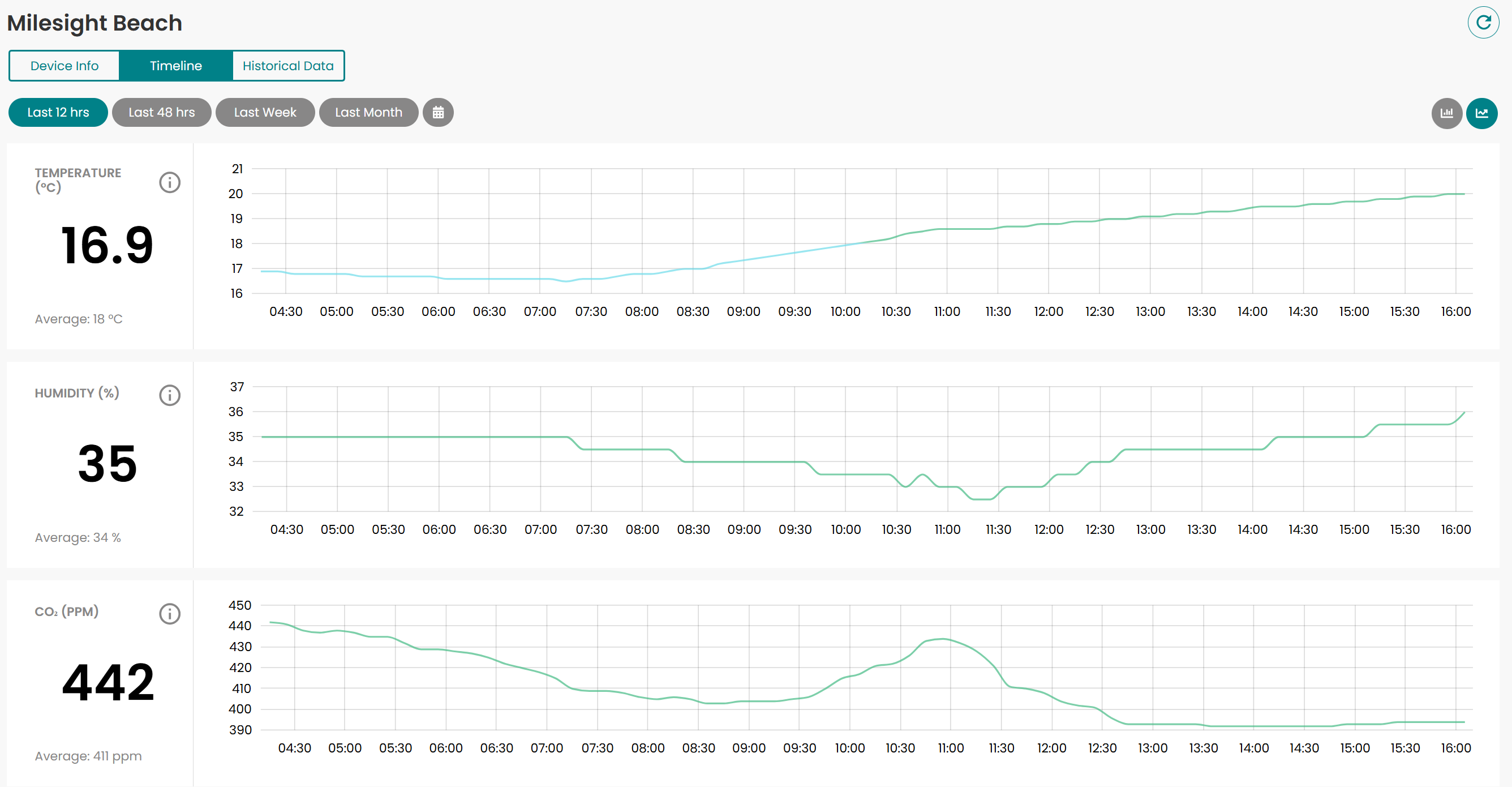Click the Average: 34 % text
1512x787 pixels.
pos(78,537)
